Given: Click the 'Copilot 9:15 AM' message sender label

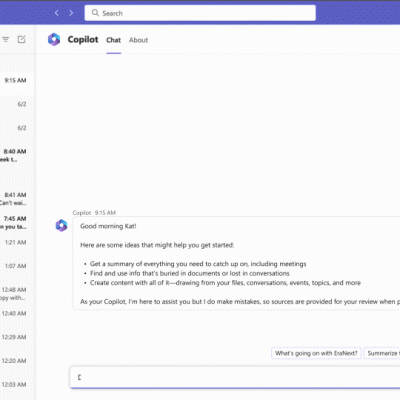Looking at the screenshot, I should (94, 213).
